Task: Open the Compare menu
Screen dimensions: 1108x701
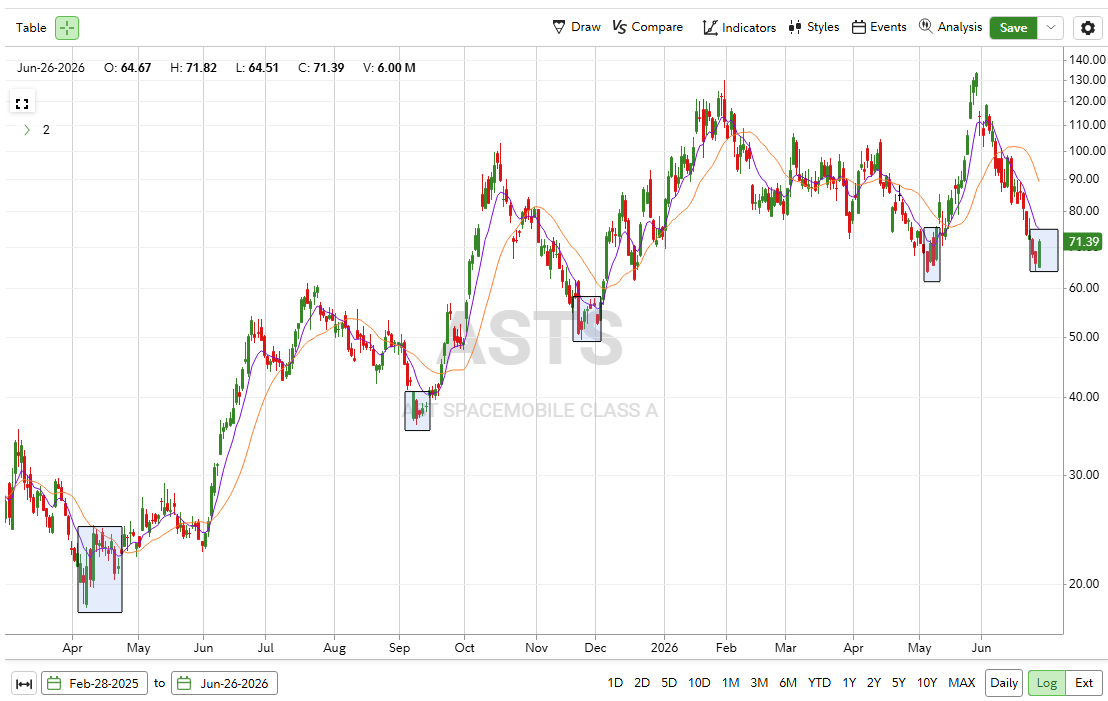Action: click(648, 27)
